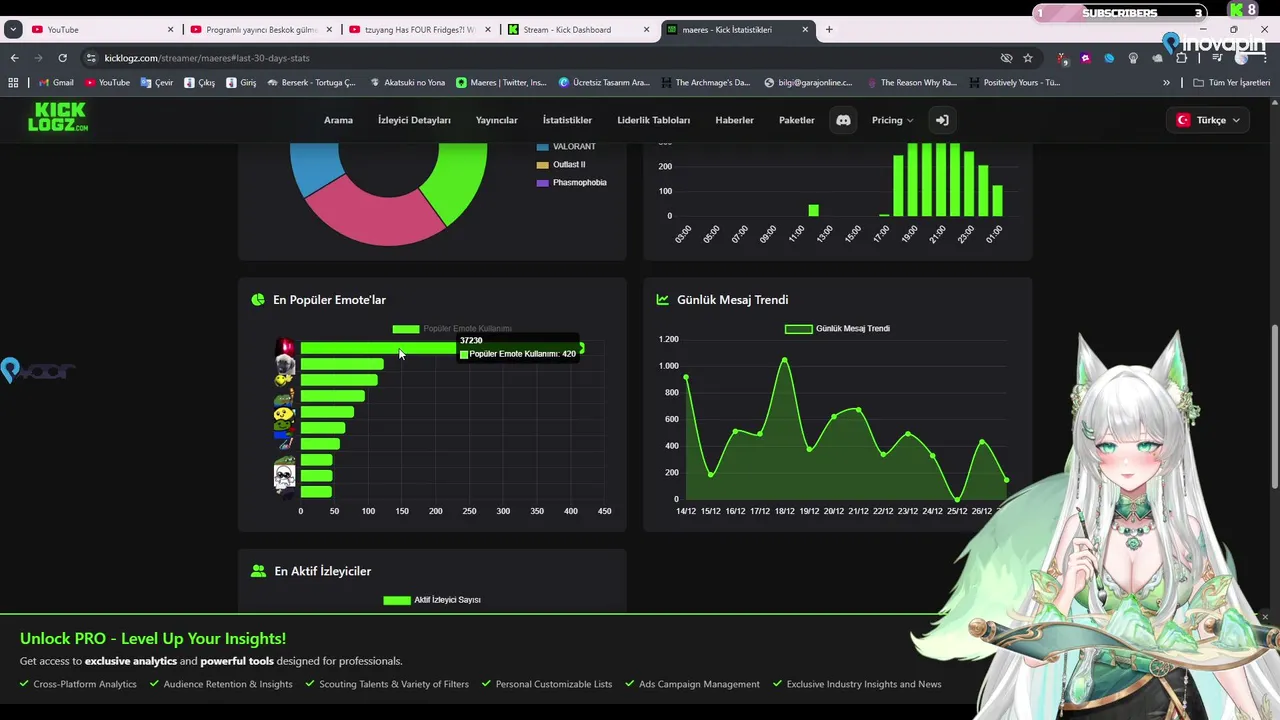Open Akatsuki no Yona bookmark
Image resolution: width=1280 pixels, height=720 pixels.
[407, 82]
